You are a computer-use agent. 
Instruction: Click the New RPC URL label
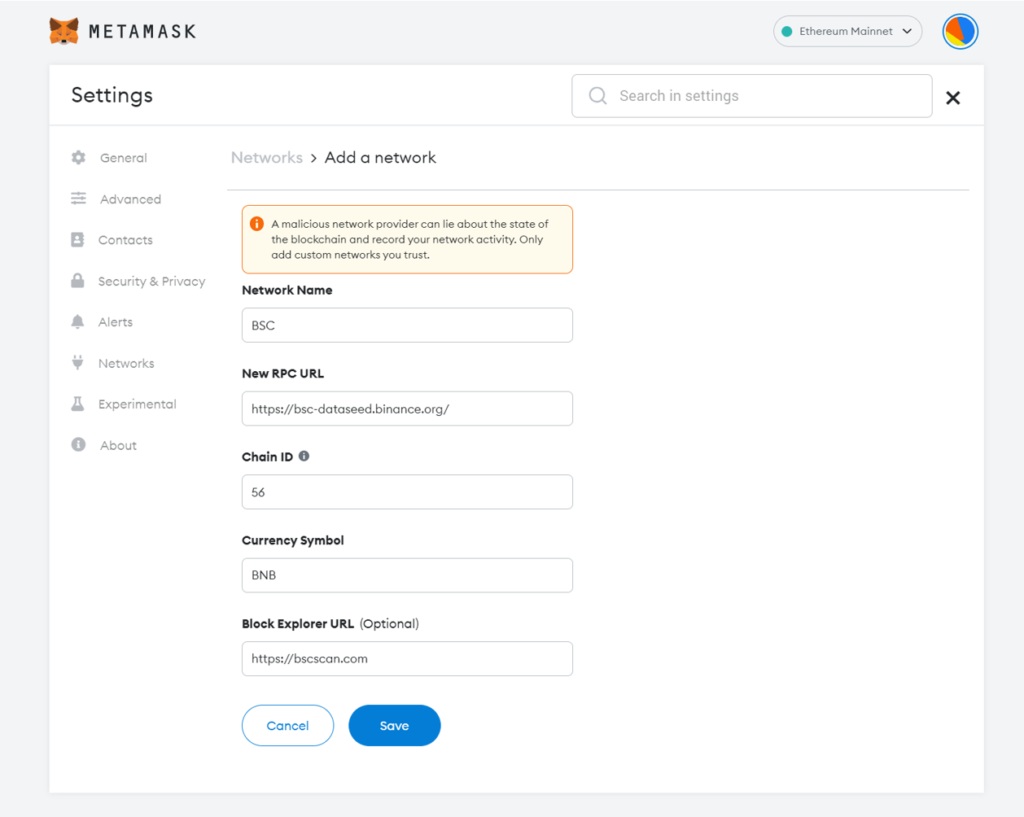pyautogui.click(x=283, y=374)
